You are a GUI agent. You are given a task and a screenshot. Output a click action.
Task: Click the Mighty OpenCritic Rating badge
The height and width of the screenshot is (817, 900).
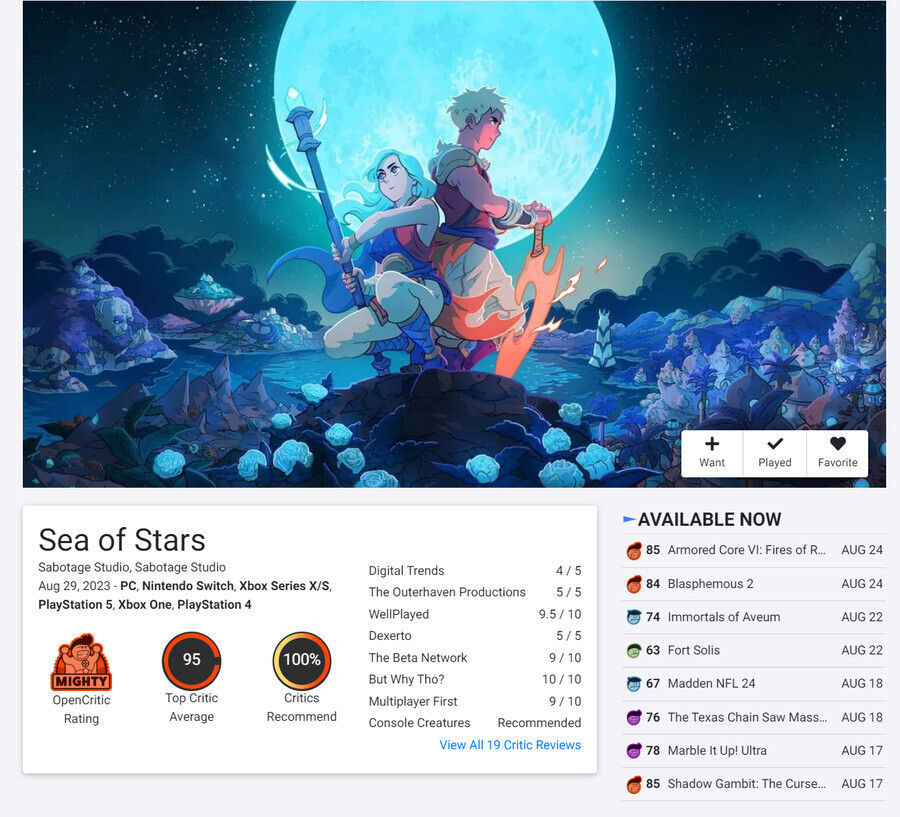pyautogui.click(x=82, y=662)
